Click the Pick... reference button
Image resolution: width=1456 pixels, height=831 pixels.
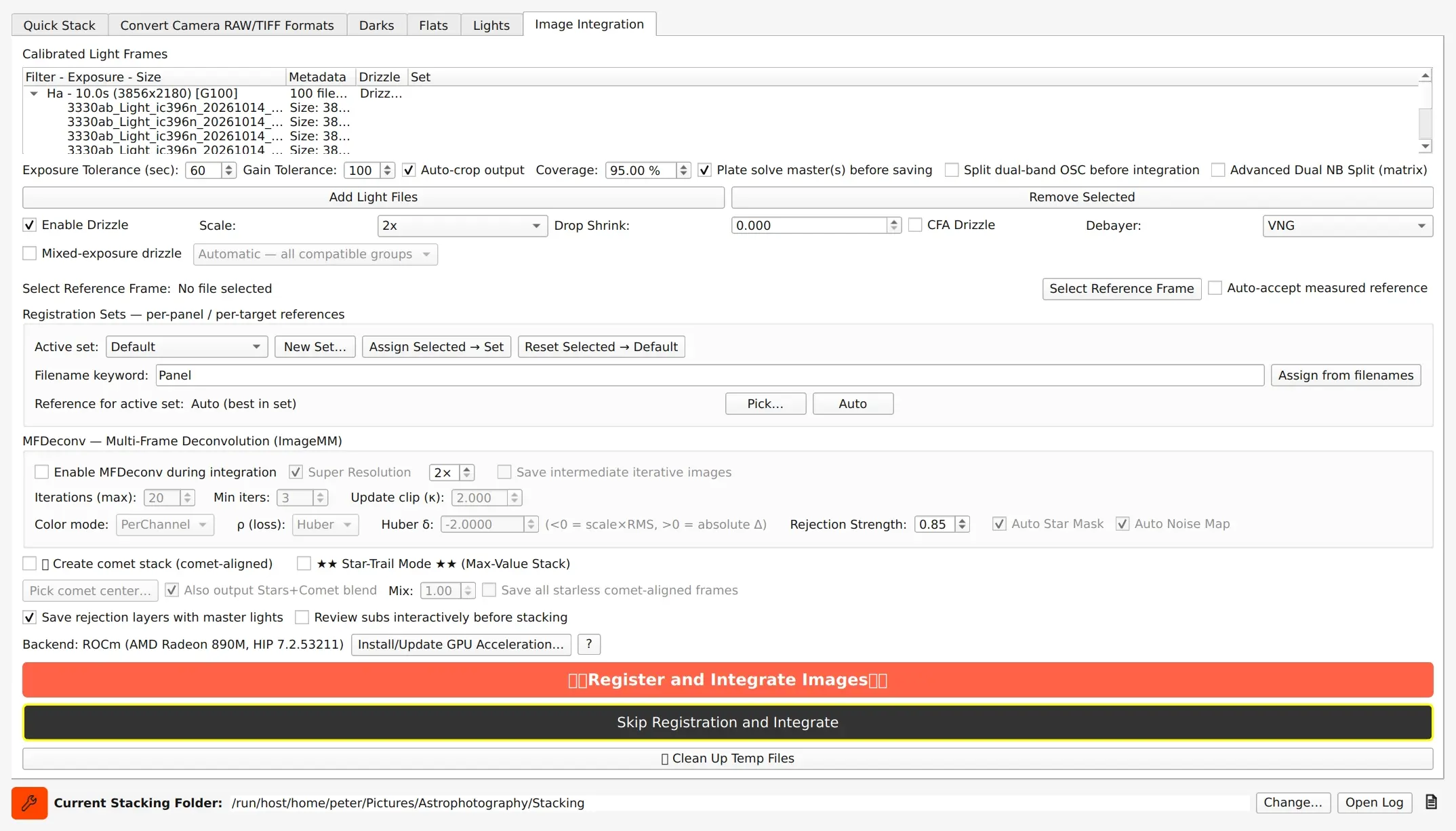[765, 404]
